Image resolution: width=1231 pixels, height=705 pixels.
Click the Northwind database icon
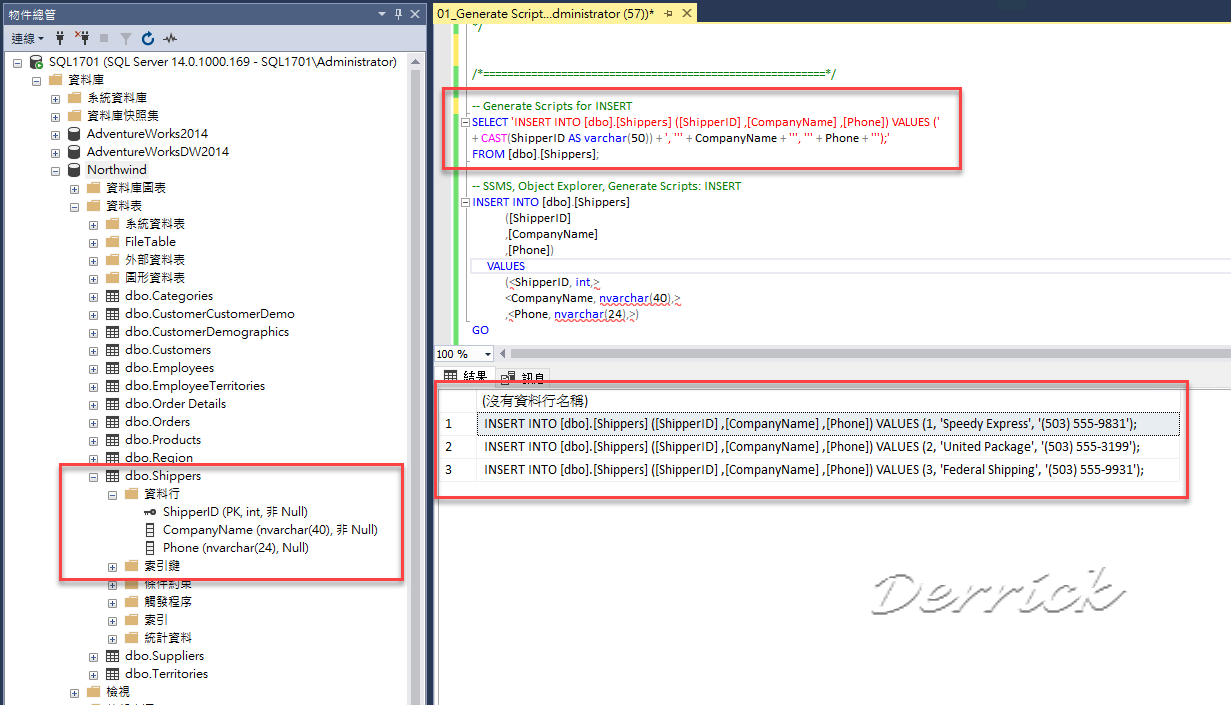click(71, 169)
